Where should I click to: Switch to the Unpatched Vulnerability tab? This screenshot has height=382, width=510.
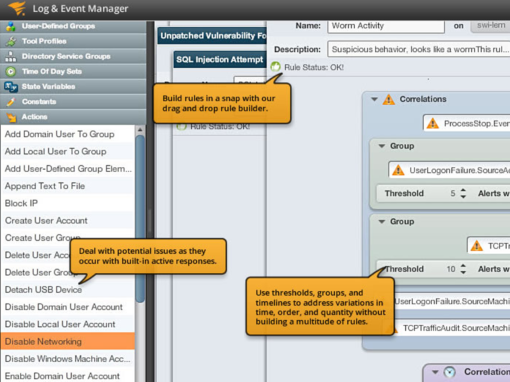[x=212, y=36]
